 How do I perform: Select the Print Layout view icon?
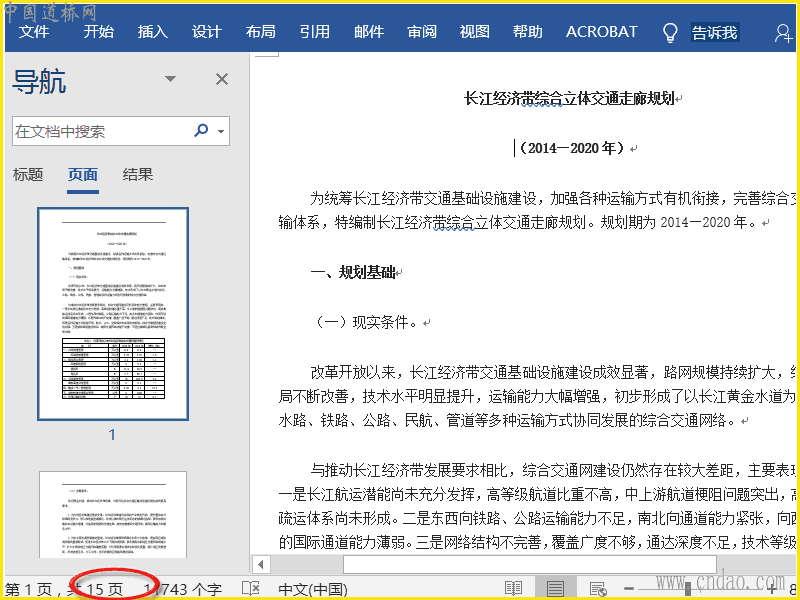pos(555,588)
